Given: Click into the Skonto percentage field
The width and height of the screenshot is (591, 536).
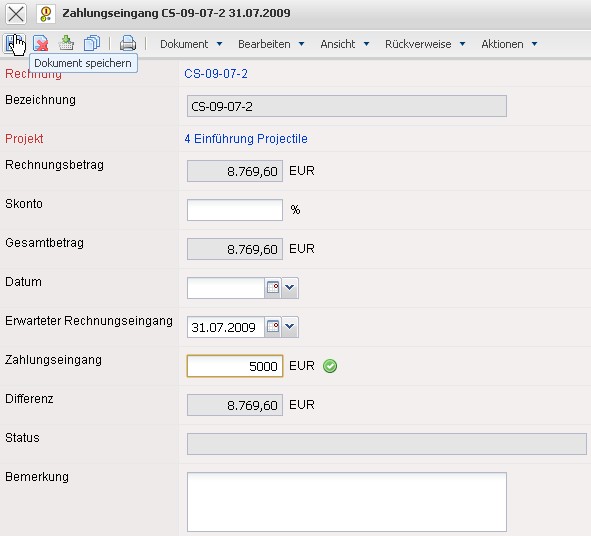Looking at the screenshot, I should (x=235, y=210).
